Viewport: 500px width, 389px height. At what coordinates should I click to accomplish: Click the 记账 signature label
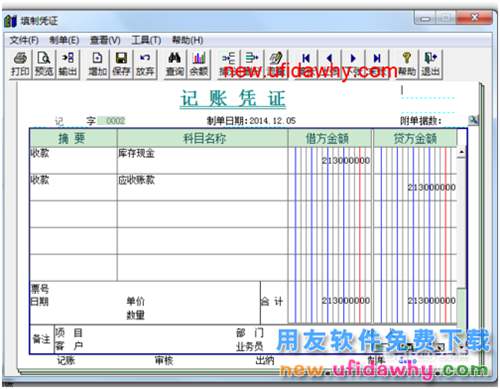66,360
